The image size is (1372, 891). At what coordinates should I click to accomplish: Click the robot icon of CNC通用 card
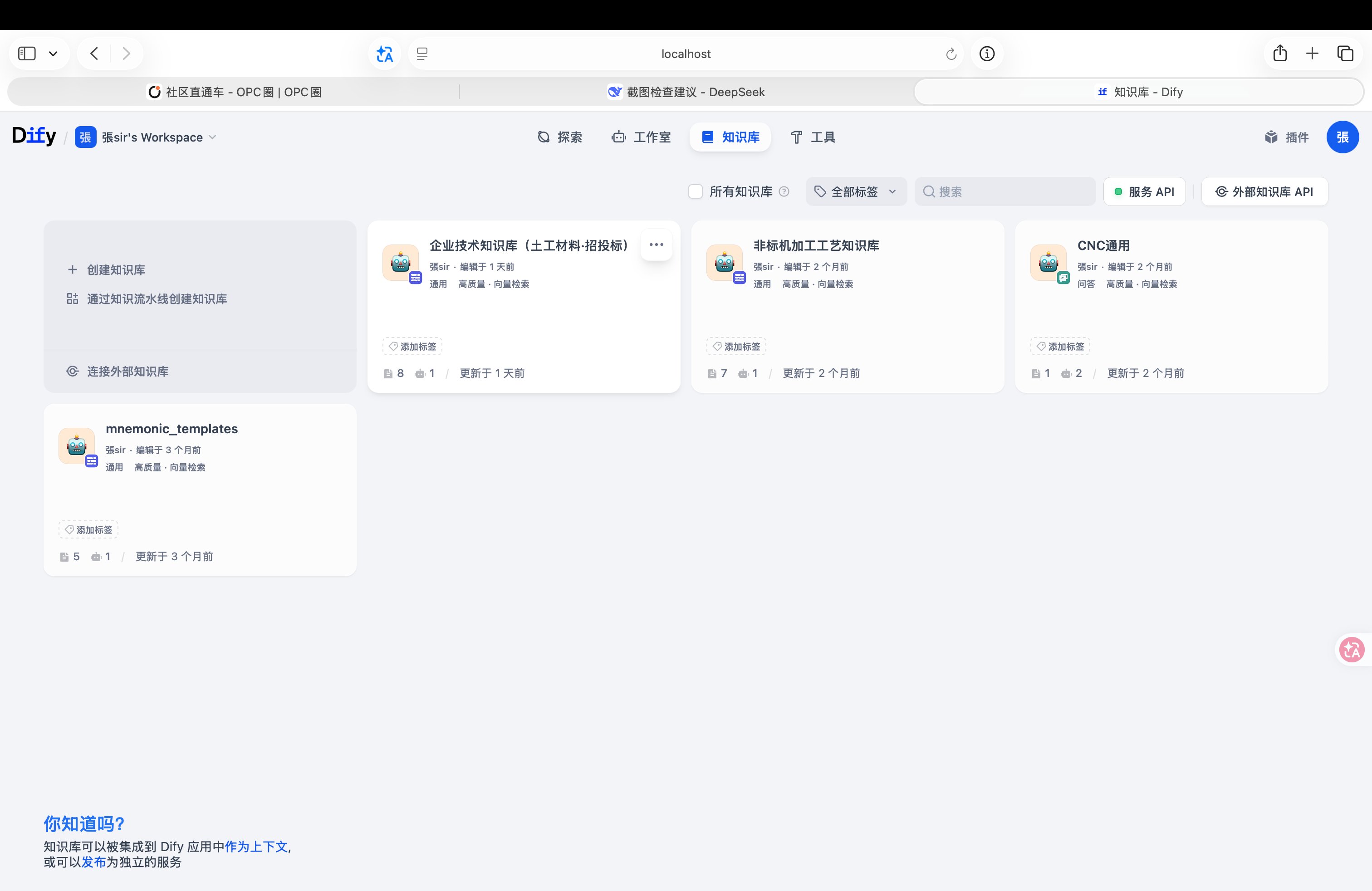coord(1048,263)
